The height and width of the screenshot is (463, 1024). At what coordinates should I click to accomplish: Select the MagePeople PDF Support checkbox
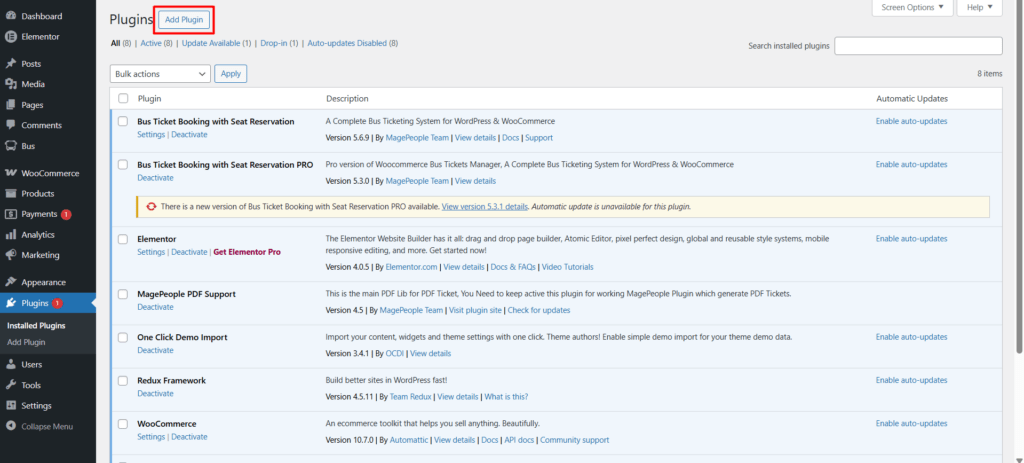point(123,294)
